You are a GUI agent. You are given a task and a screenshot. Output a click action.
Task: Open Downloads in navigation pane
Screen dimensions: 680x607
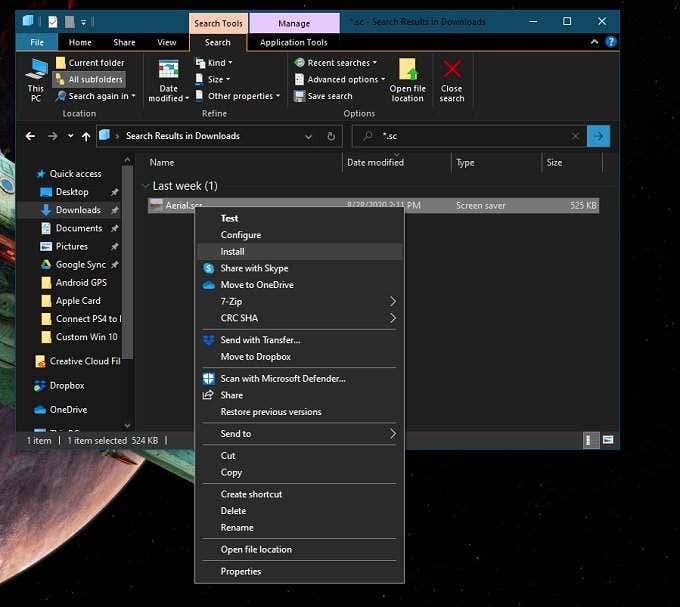point(78,210)
